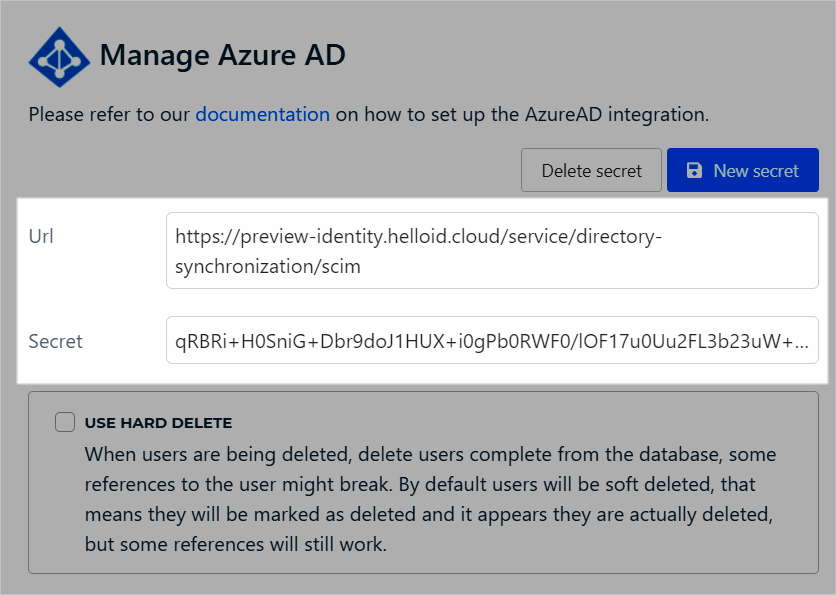Click the ellipsis ending the secret value
This screenshot has width=836, height=595.
click(802, 342)
